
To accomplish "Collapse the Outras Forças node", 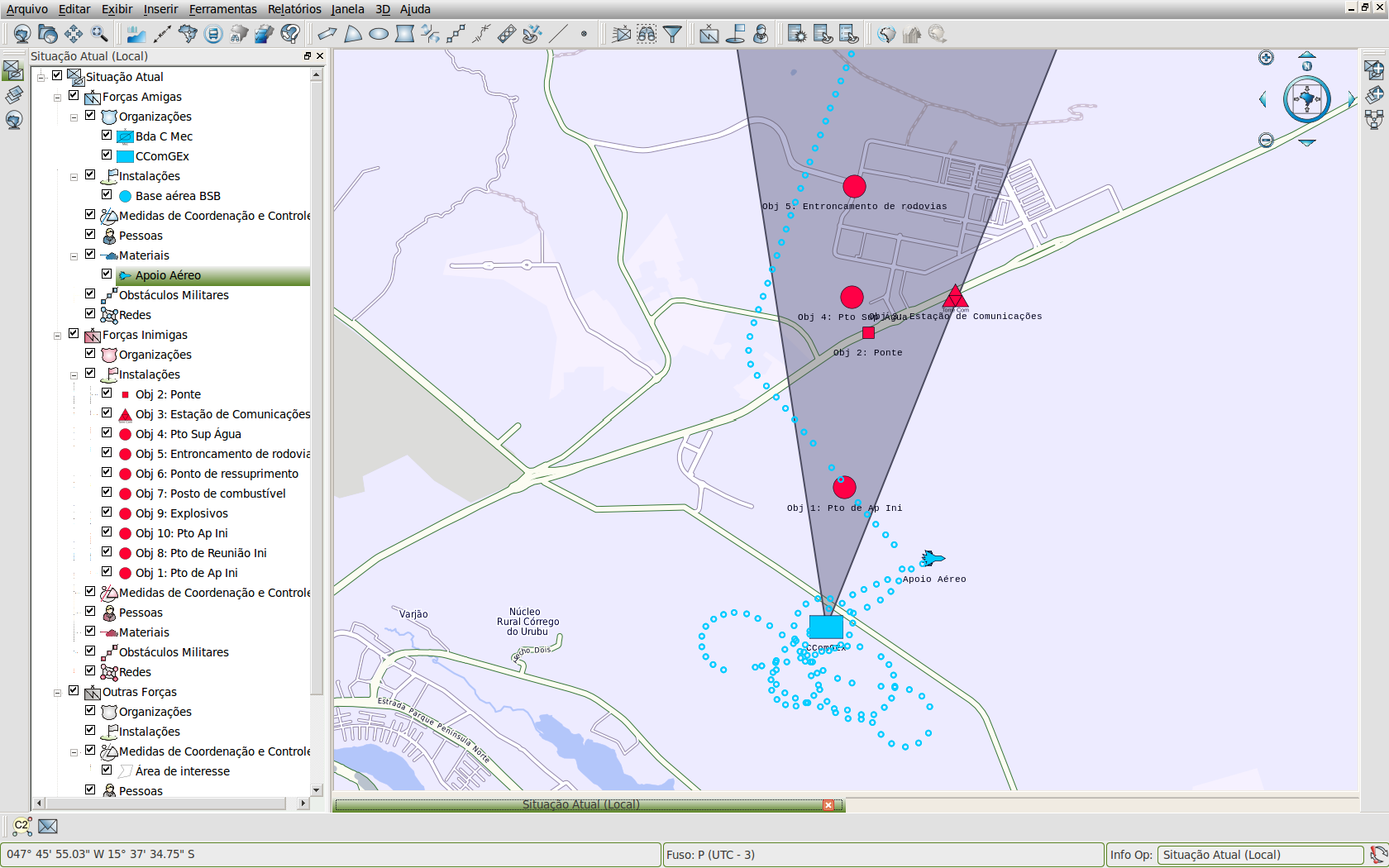I will tap(57, 693).
